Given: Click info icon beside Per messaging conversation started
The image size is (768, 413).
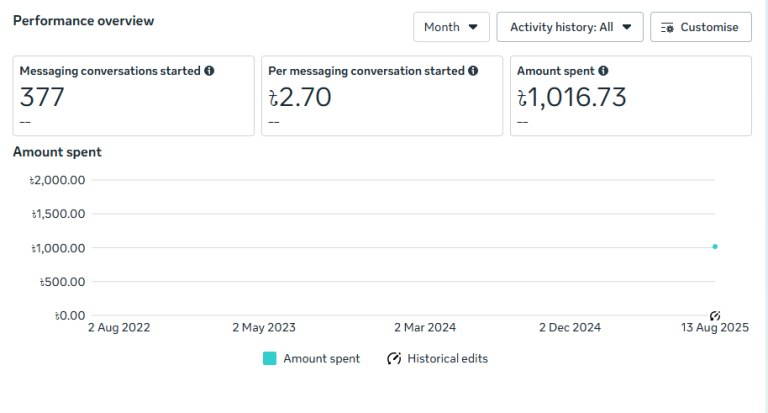Looking at the screenshot, I should 473,71.
